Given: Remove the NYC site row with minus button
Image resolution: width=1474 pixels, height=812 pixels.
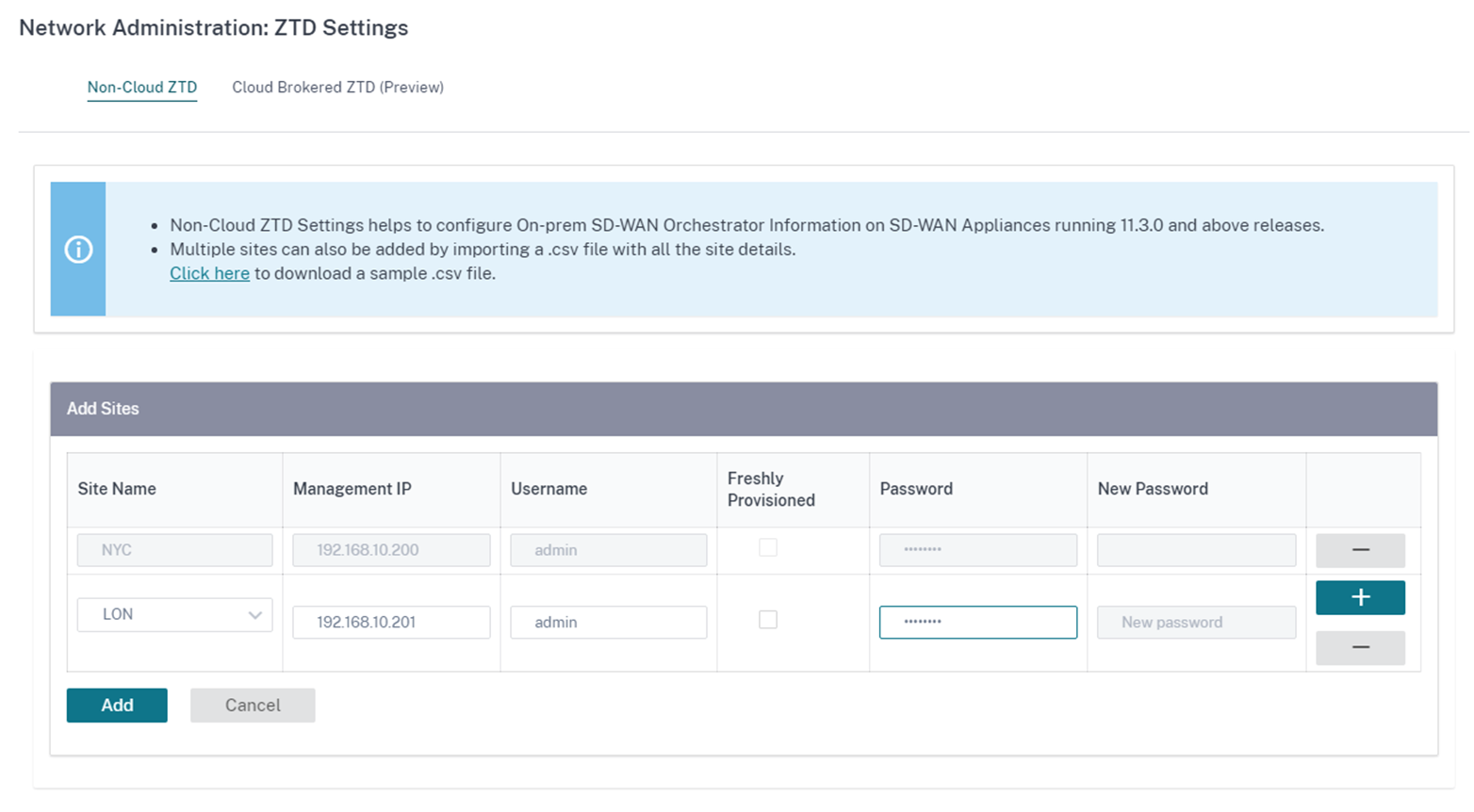Looking at the screenshot, I should point(1360,550).
